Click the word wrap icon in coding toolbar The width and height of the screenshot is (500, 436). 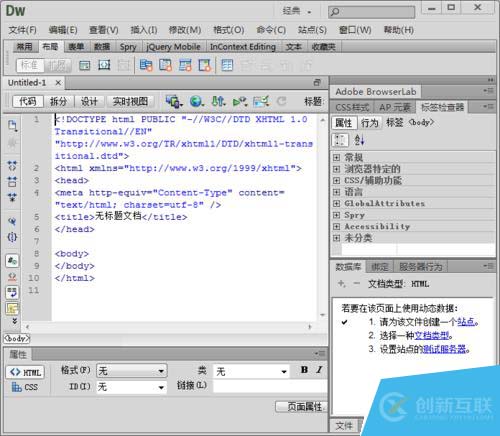(x=12, y=292)
